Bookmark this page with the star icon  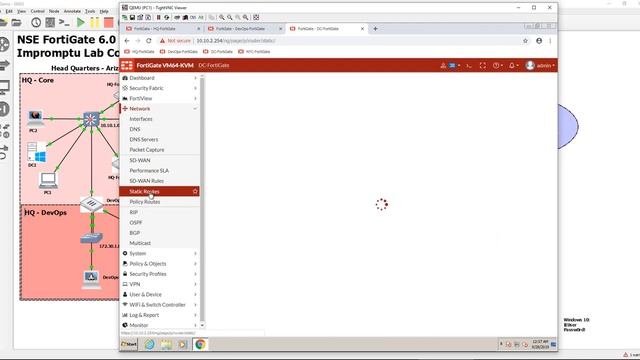(525, 41)
